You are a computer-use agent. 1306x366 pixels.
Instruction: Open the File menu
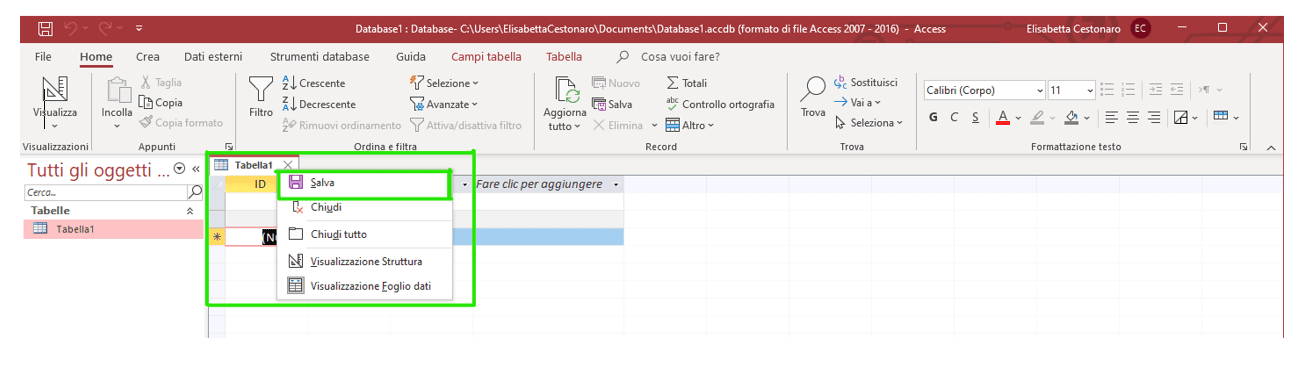(x=43, y=57)
